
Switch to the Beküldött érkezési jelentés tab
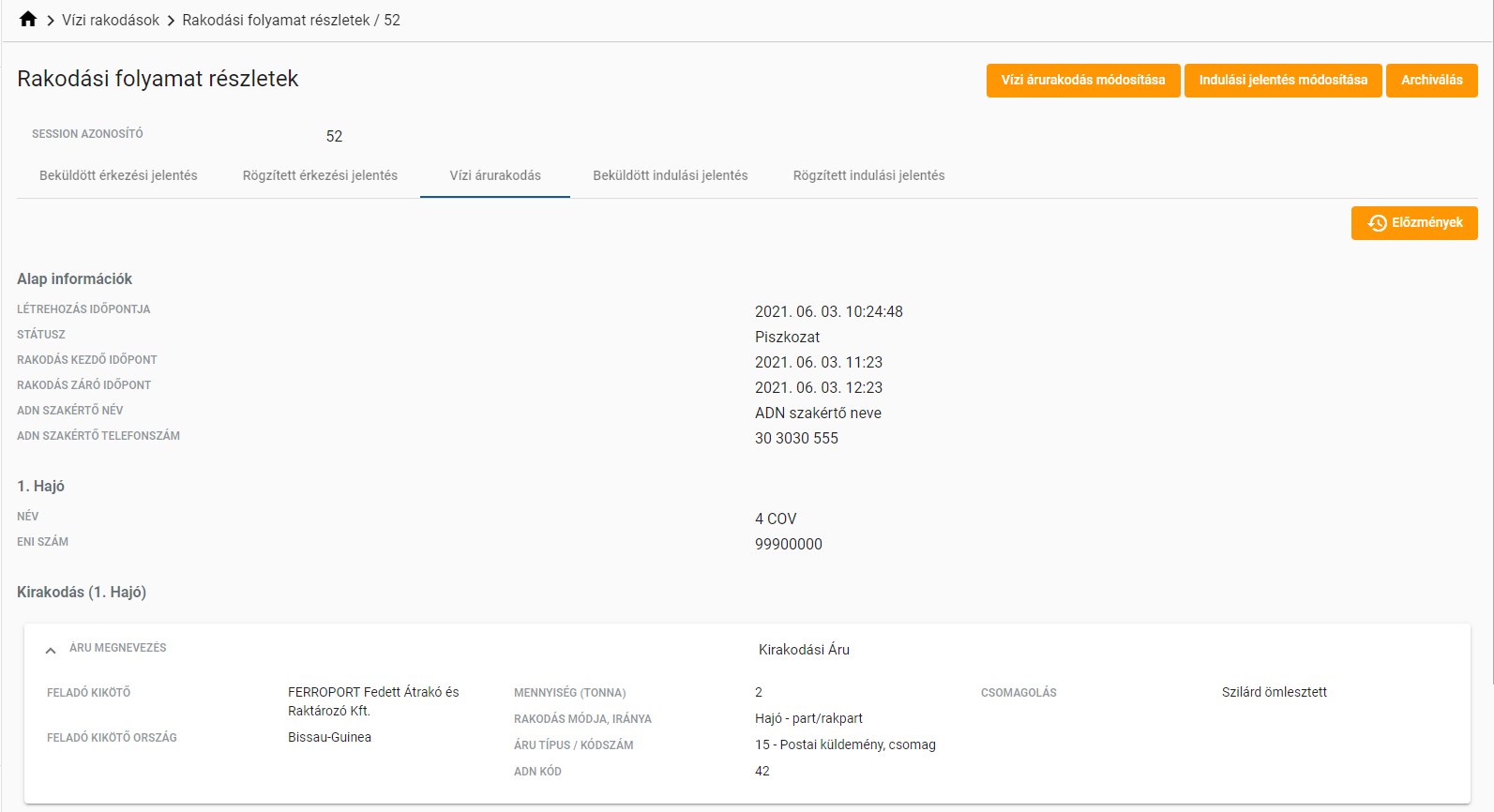(118, 175)
